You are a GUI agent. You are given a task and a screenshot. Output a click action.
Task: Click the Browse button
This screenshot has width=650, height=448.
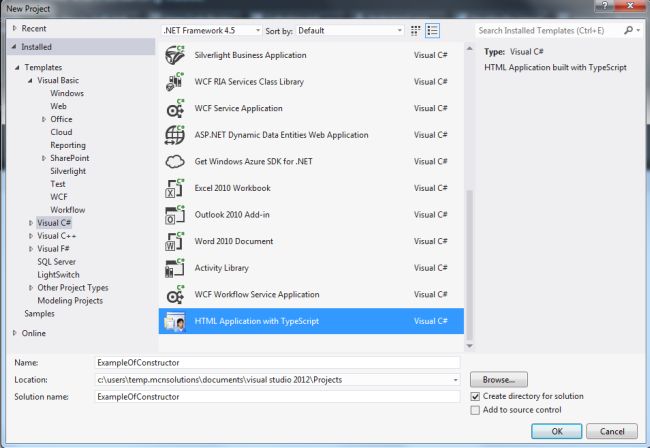499,380
